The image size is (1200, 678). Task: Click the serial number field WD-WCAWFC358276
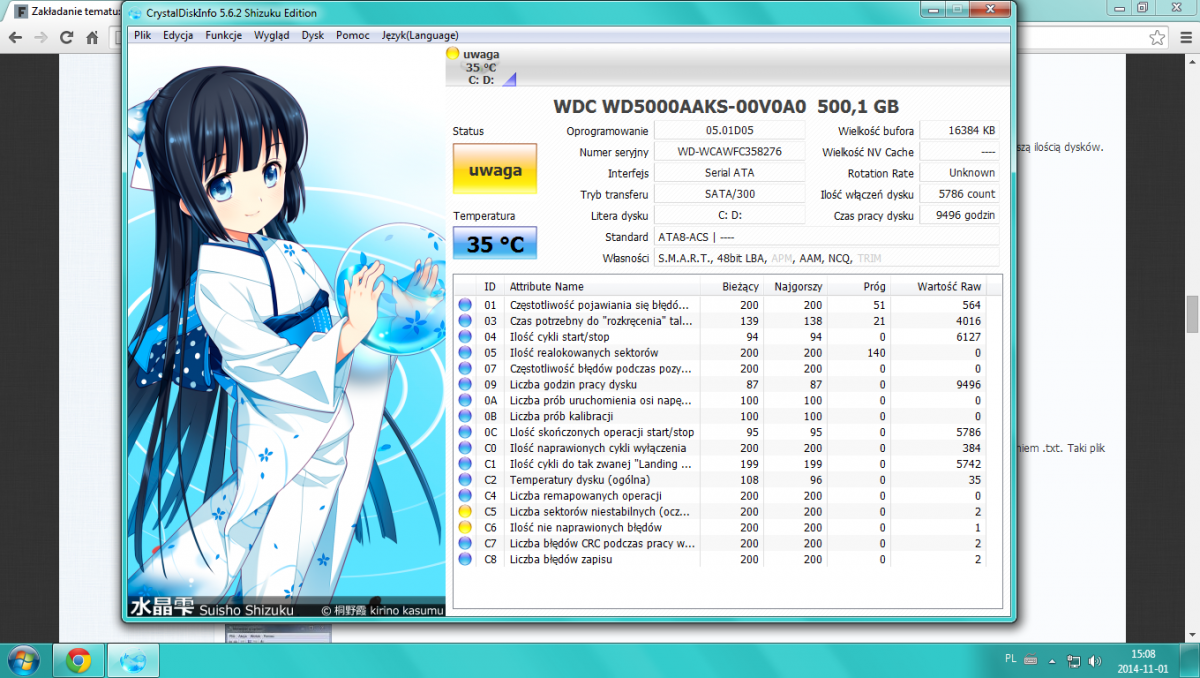(x=730, y=152)
